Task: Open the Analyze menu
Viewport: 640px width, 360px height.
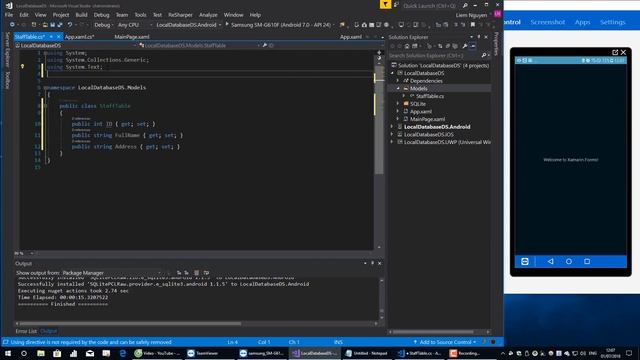Action: pos(208,15)
